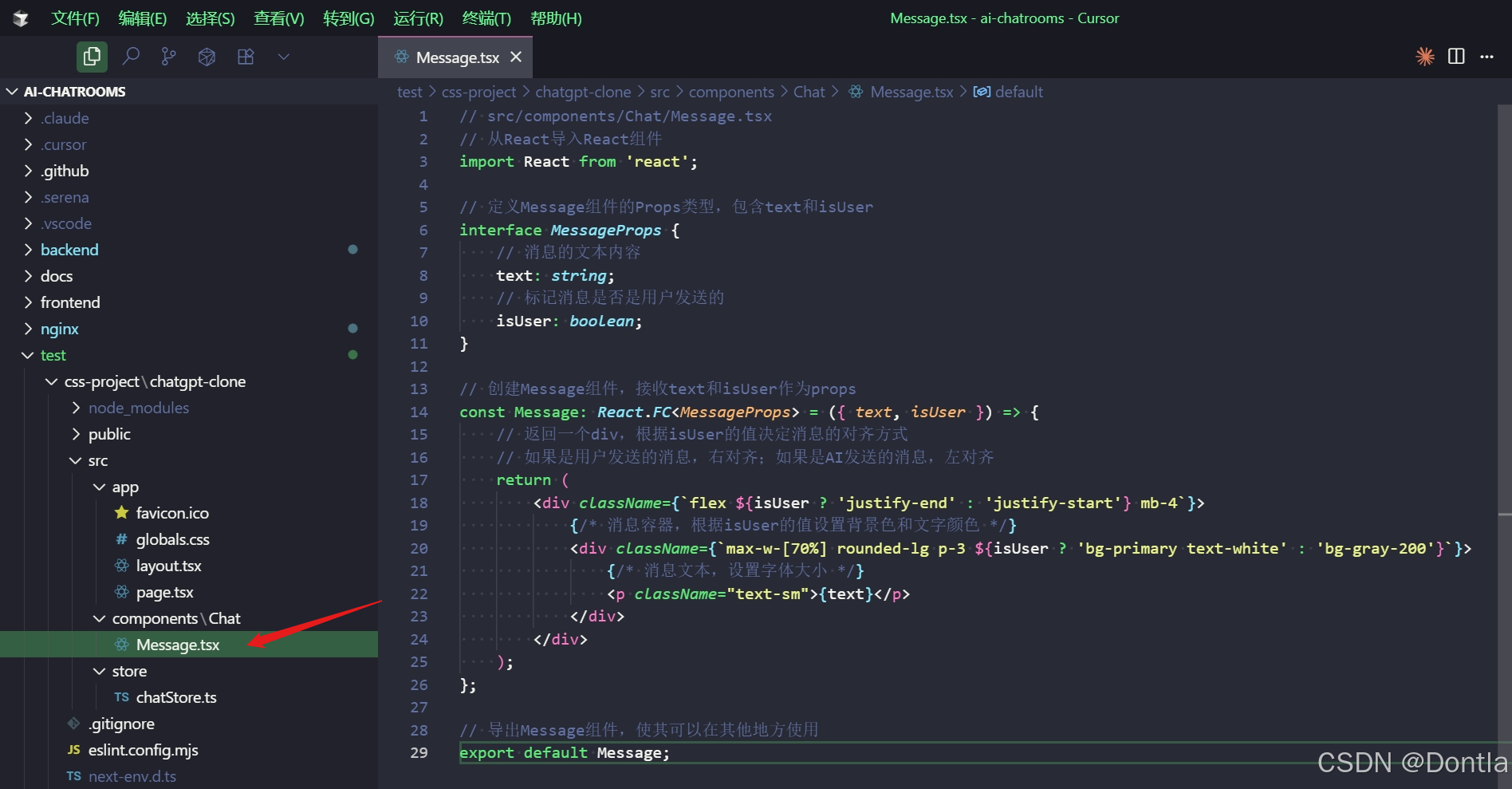Expand the .cursor folder
The height and width of the screenshot is (789, 1512).
point(189,144)
